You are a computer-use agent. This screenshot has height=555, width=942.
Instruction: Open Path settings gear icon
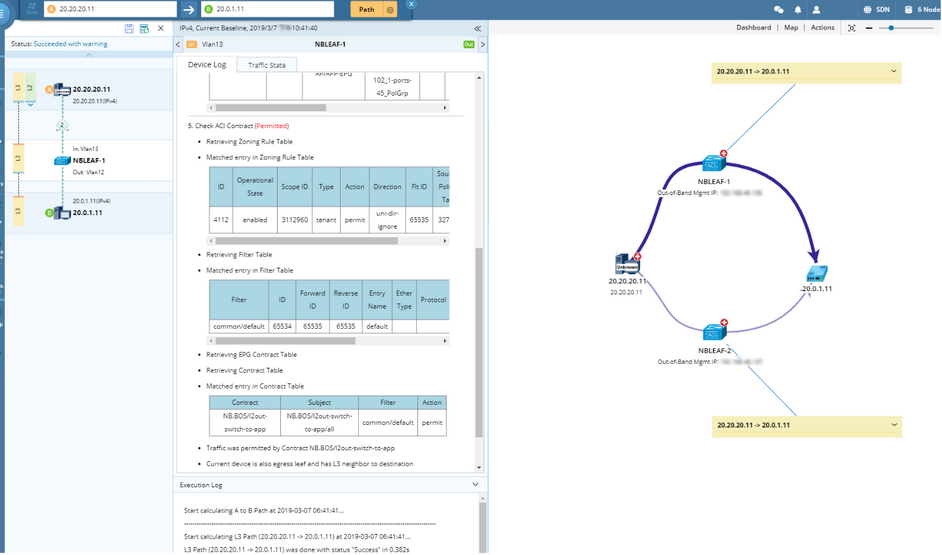click(390, 10)
